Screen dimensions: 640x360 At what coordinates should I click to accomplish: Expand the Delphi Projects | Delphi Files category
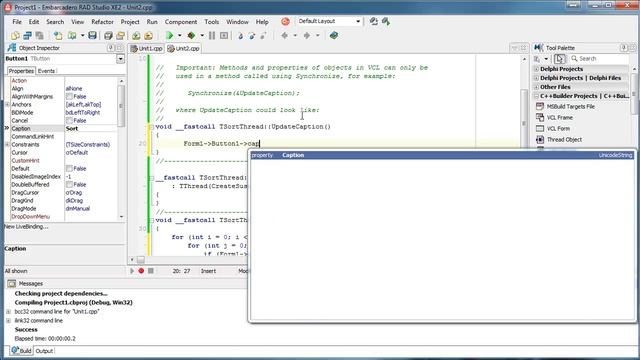coord(537,78)
